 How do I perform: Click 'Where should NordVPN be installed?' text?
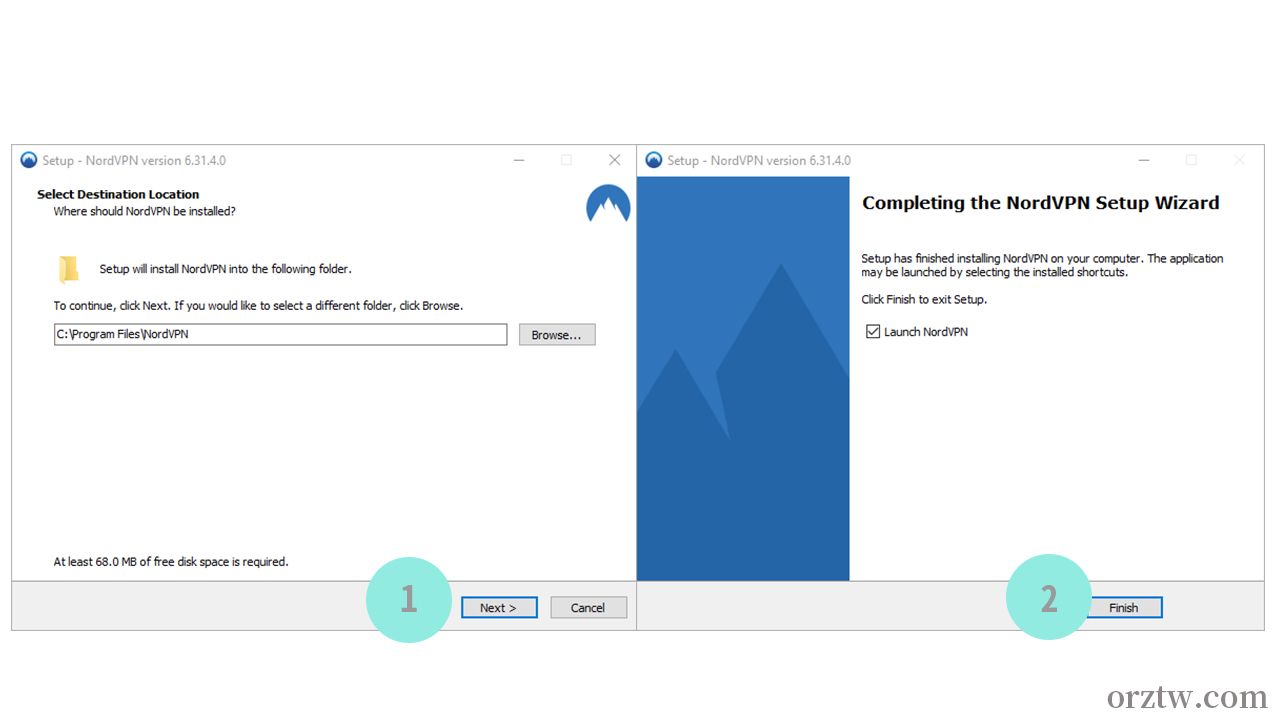(144, 211)
